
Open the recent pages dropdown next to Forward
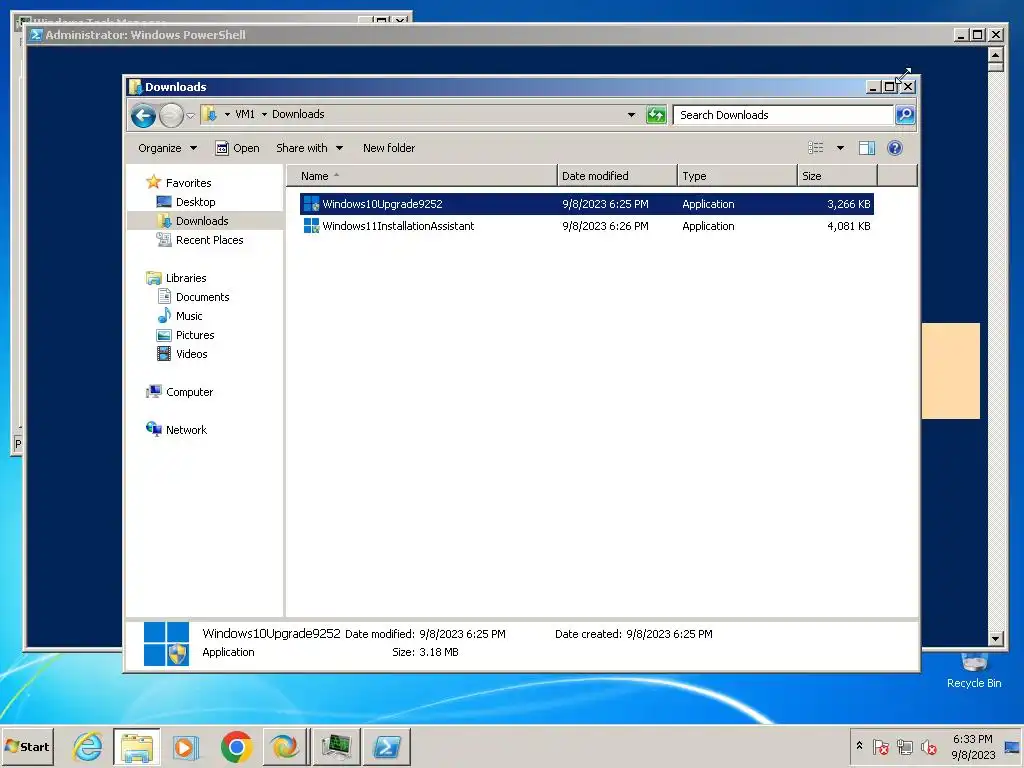[190, 116]
